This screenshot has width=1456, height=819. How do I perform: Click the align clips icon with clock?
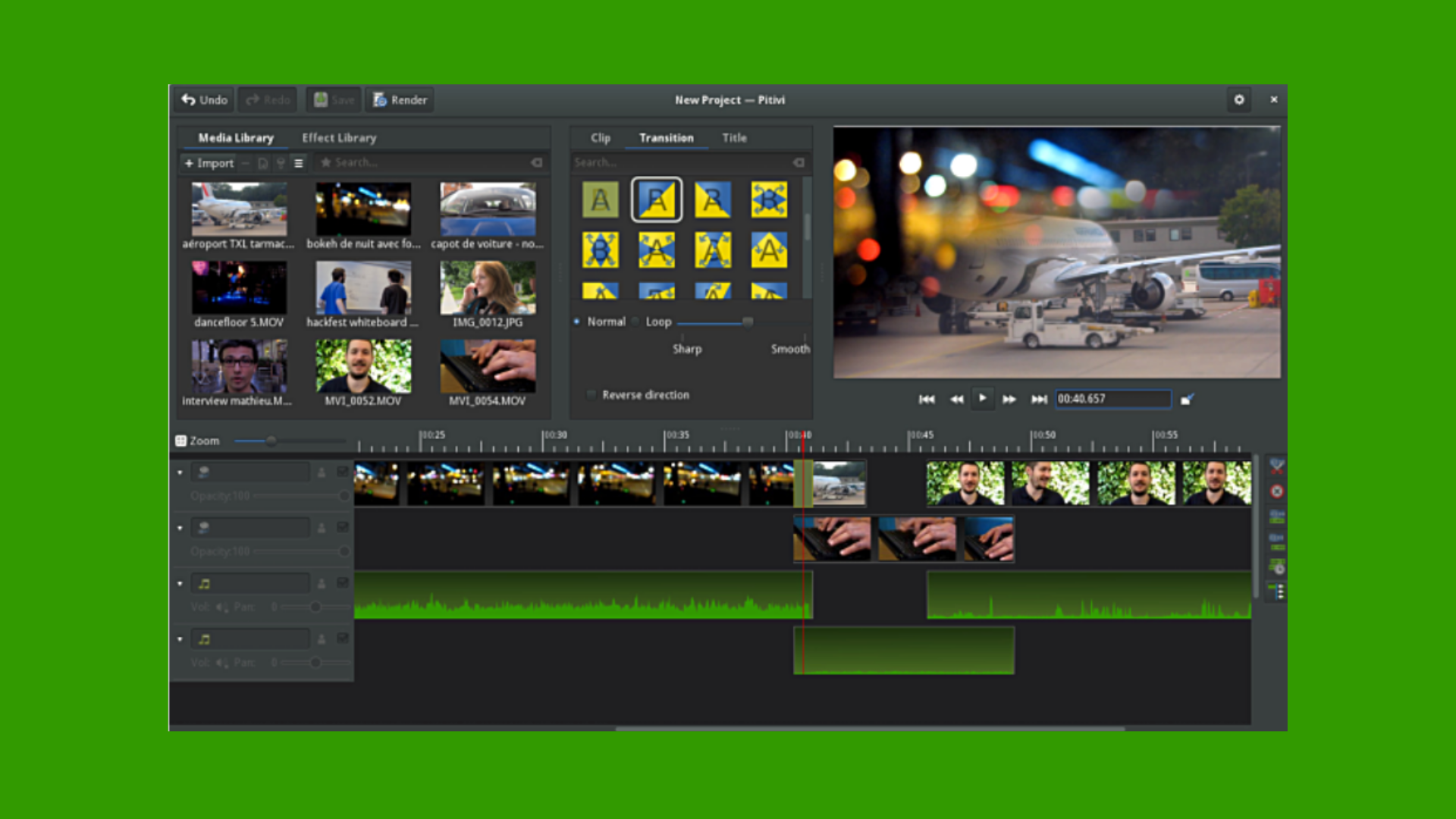tap(1278, 566)
